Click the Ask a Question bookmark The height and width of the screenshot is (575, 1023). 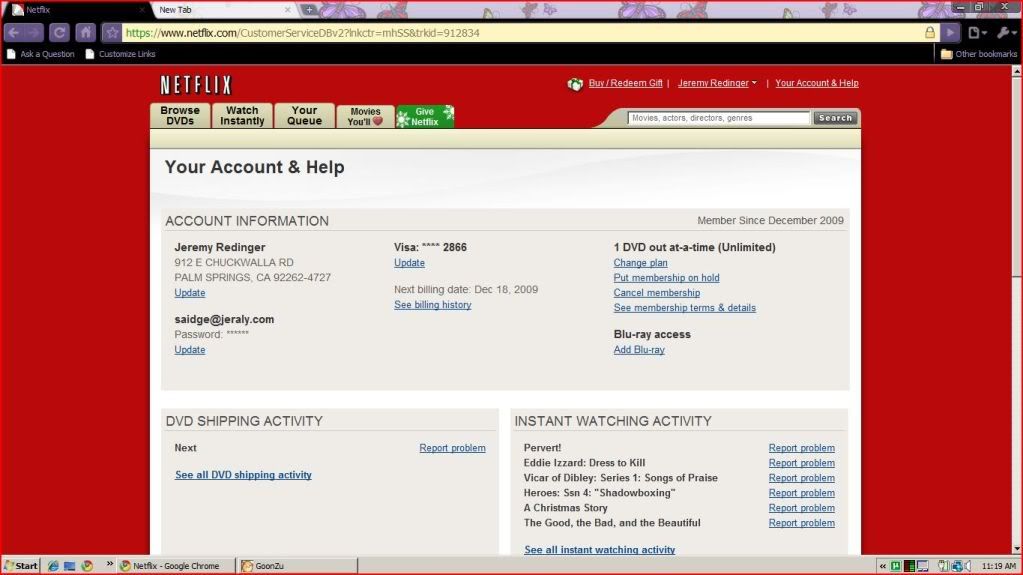pyautogui.click(x=40, y=54)
